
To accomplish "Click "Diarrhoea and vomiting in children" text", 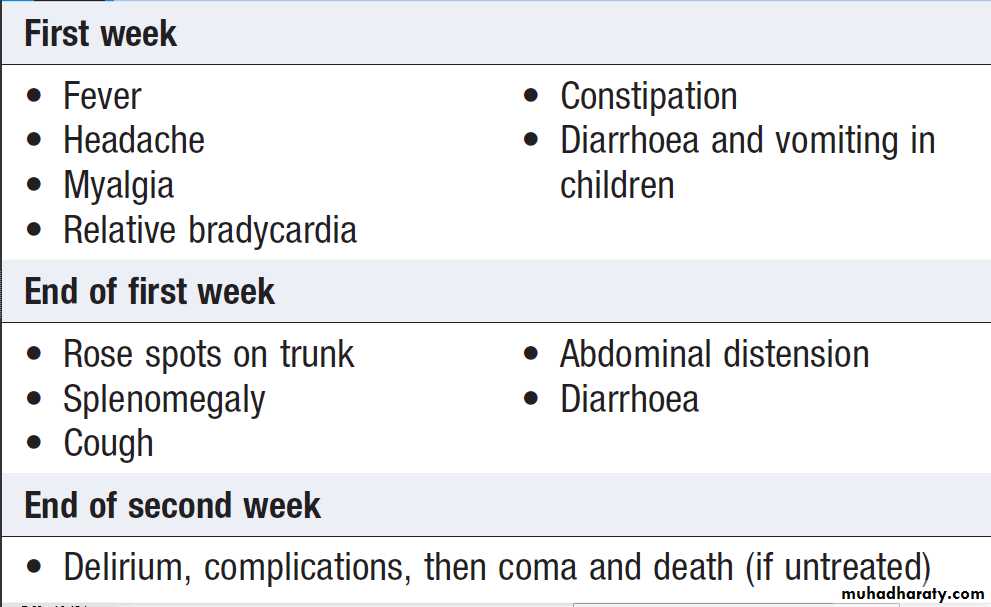I will click(x=746, y=141).
